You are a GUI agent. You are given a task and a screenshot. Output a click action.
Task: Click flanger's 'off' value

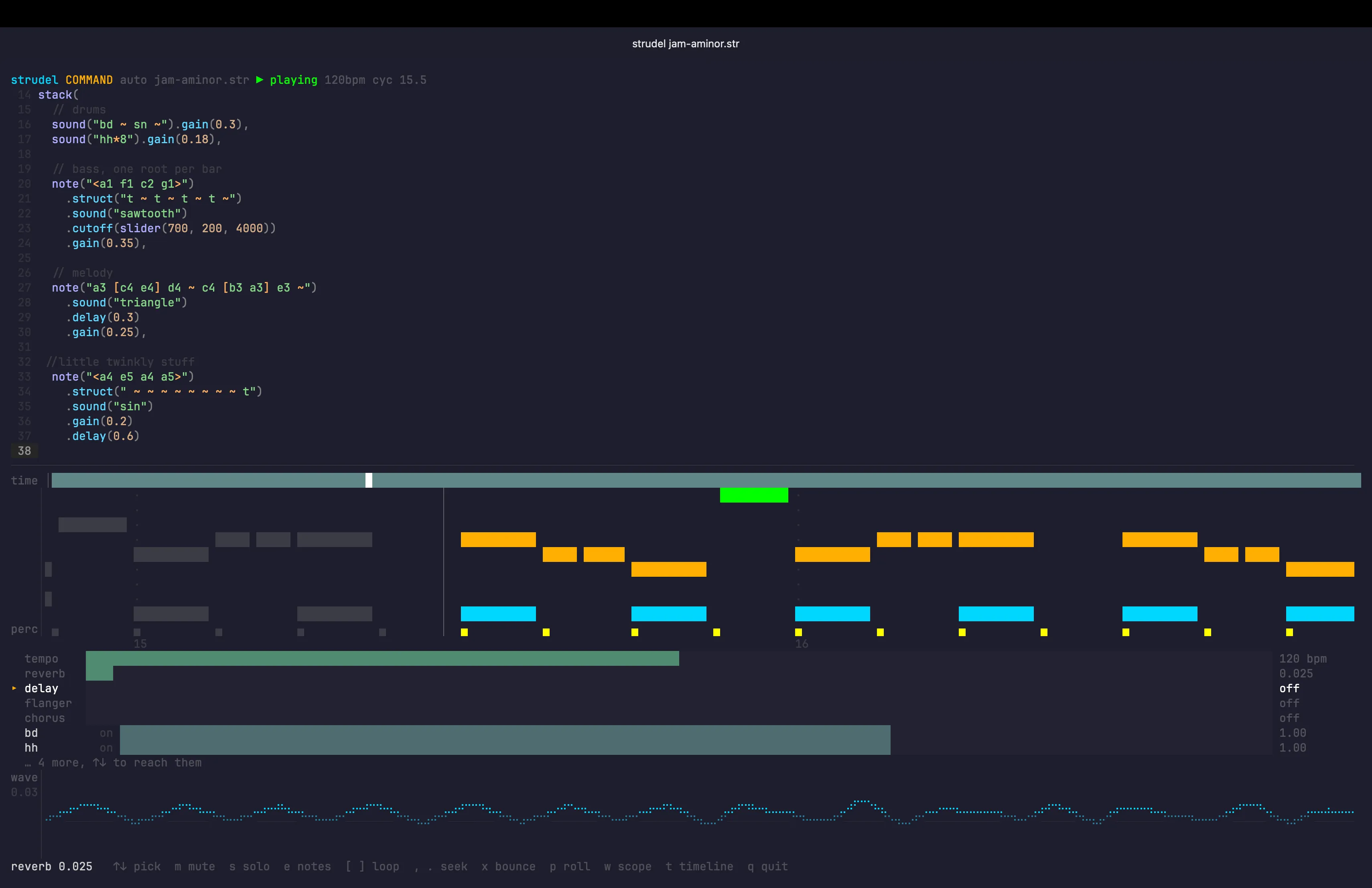(1289, 704)
